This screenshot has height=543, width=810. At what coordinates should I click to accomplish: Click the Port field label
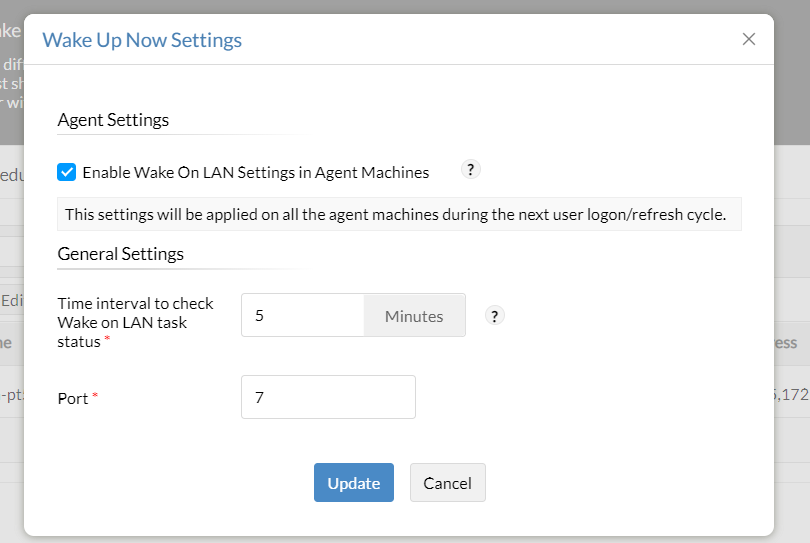coord(73,398)
